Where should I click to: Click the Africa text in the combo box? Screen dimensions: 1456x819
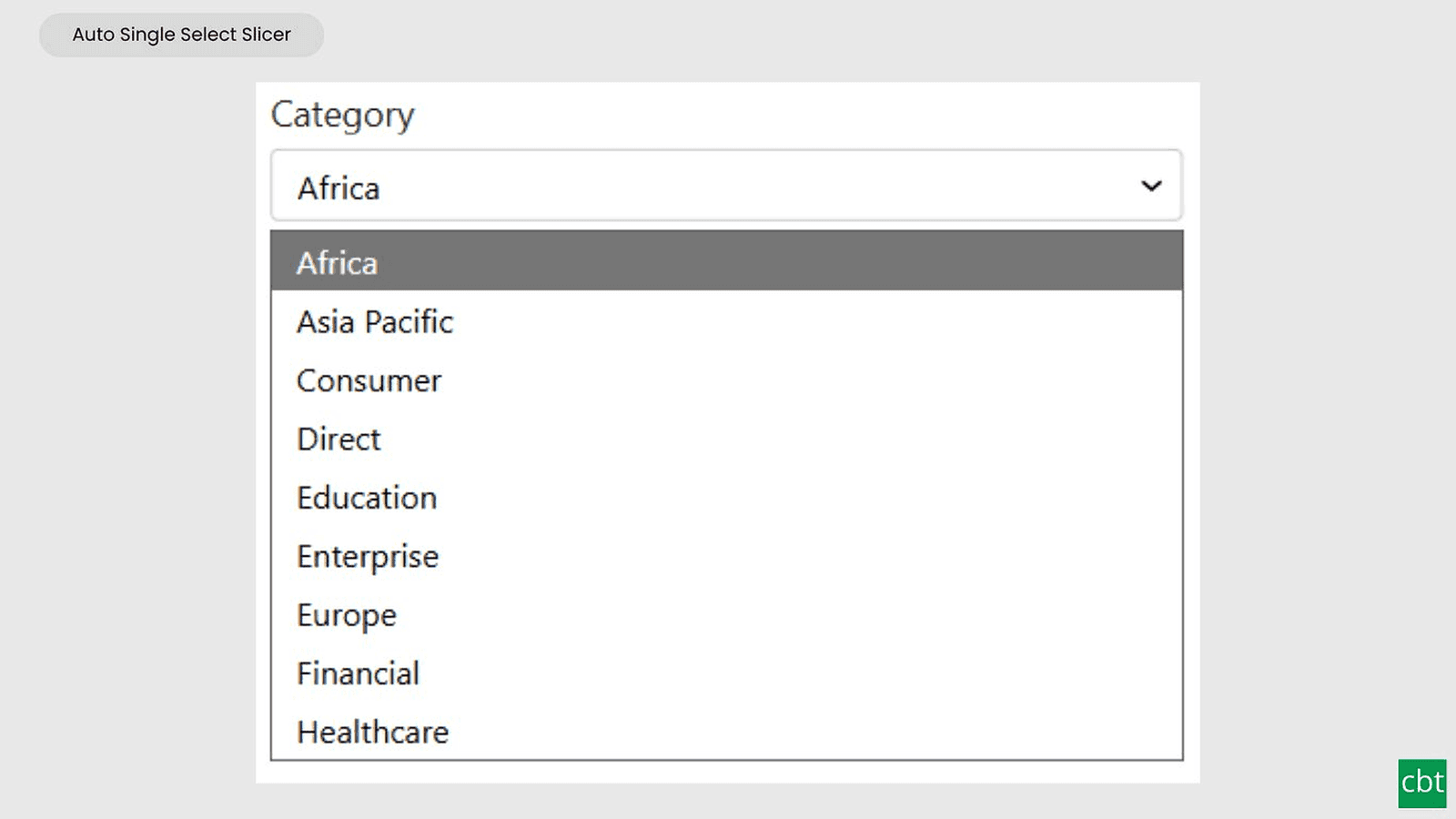tap(339, 188)
